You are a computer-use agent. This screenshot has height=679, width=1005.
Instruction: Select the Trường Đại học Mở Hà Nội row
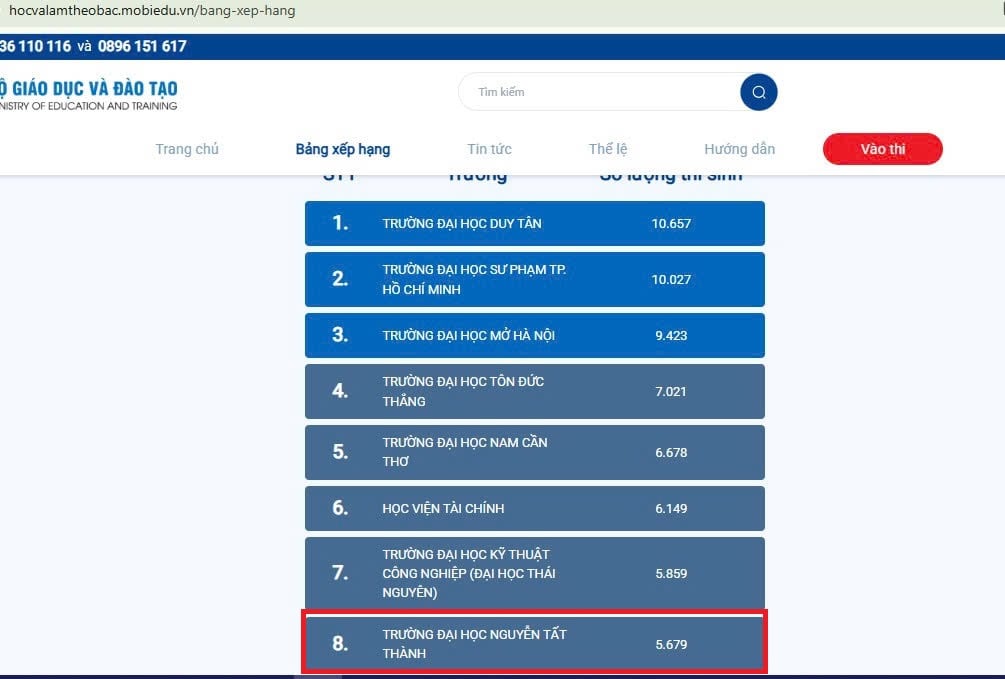[535, 335]
